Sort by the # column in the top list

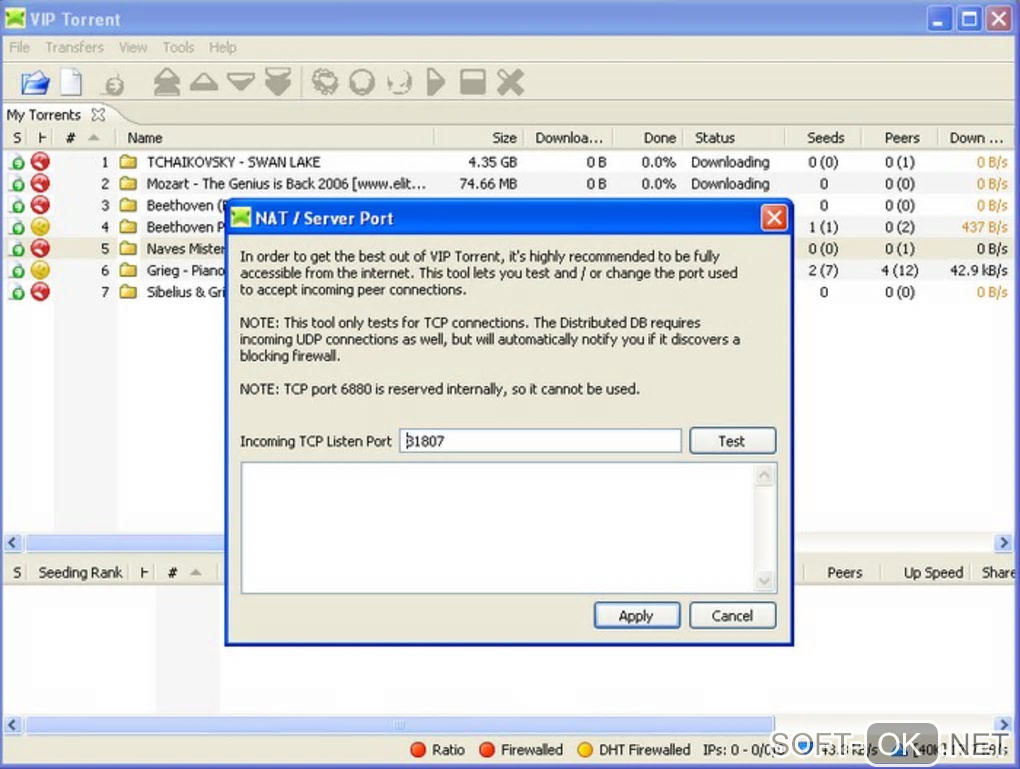tap(83, 138)
